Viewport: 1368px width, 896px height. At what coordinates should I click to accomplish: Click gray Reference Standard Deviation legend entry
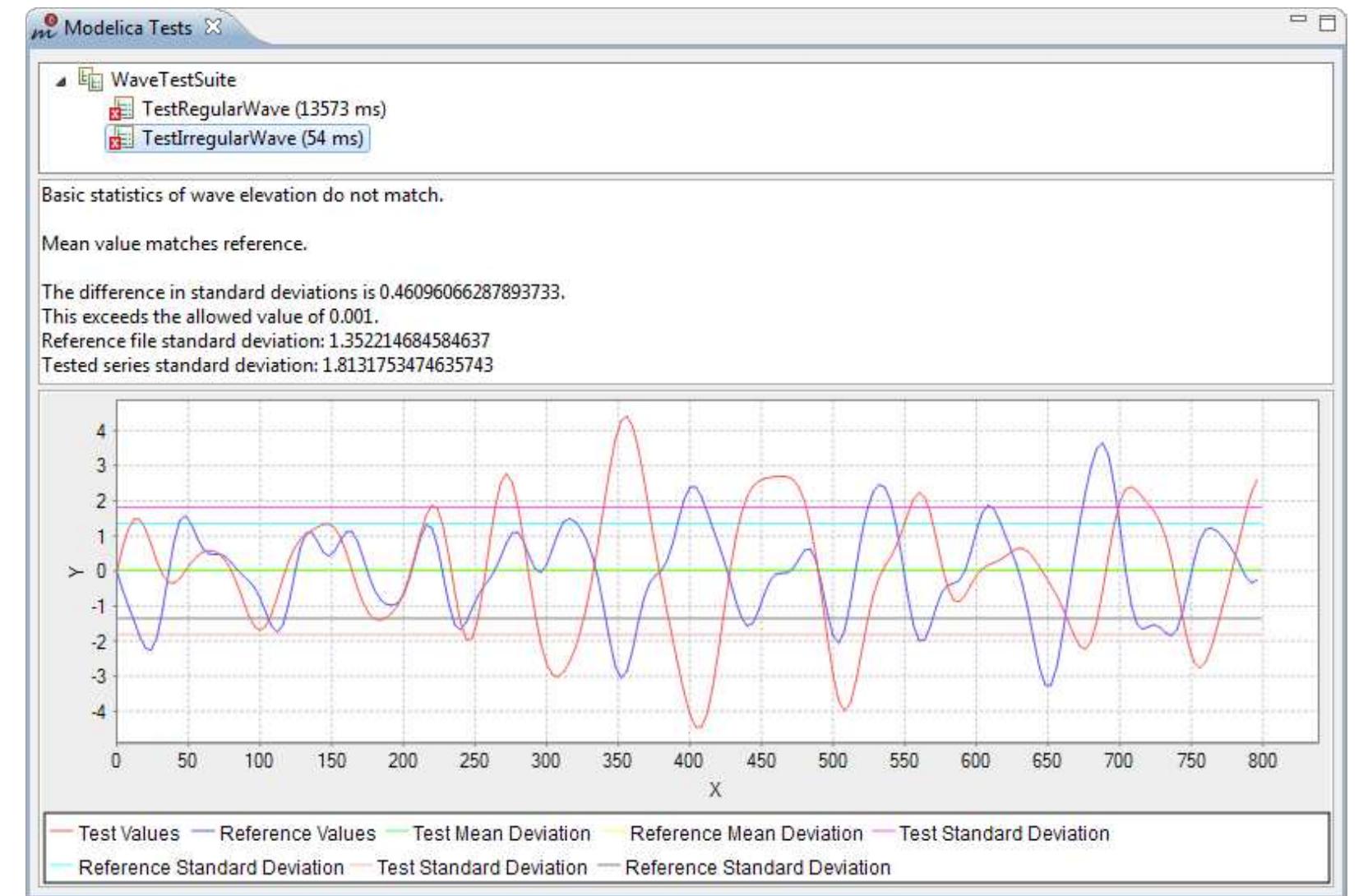[745, 868]
